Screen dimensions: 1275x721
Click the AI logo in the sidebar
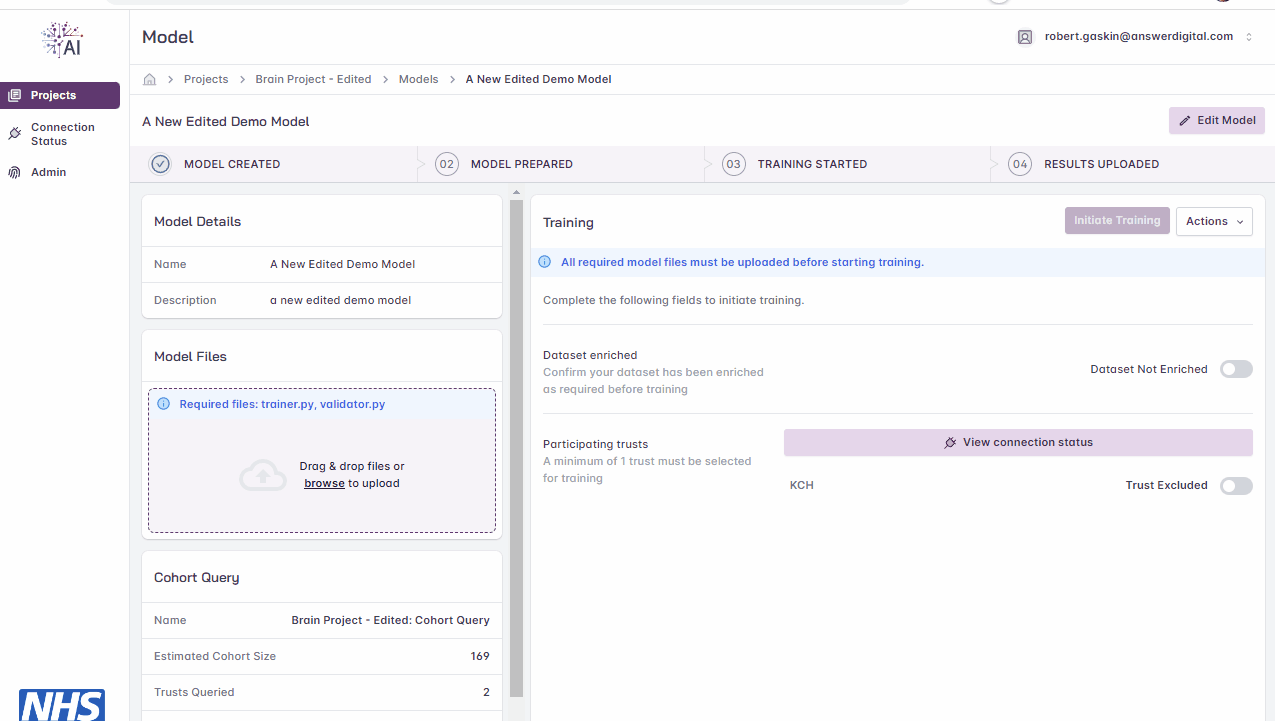point(62,40)
